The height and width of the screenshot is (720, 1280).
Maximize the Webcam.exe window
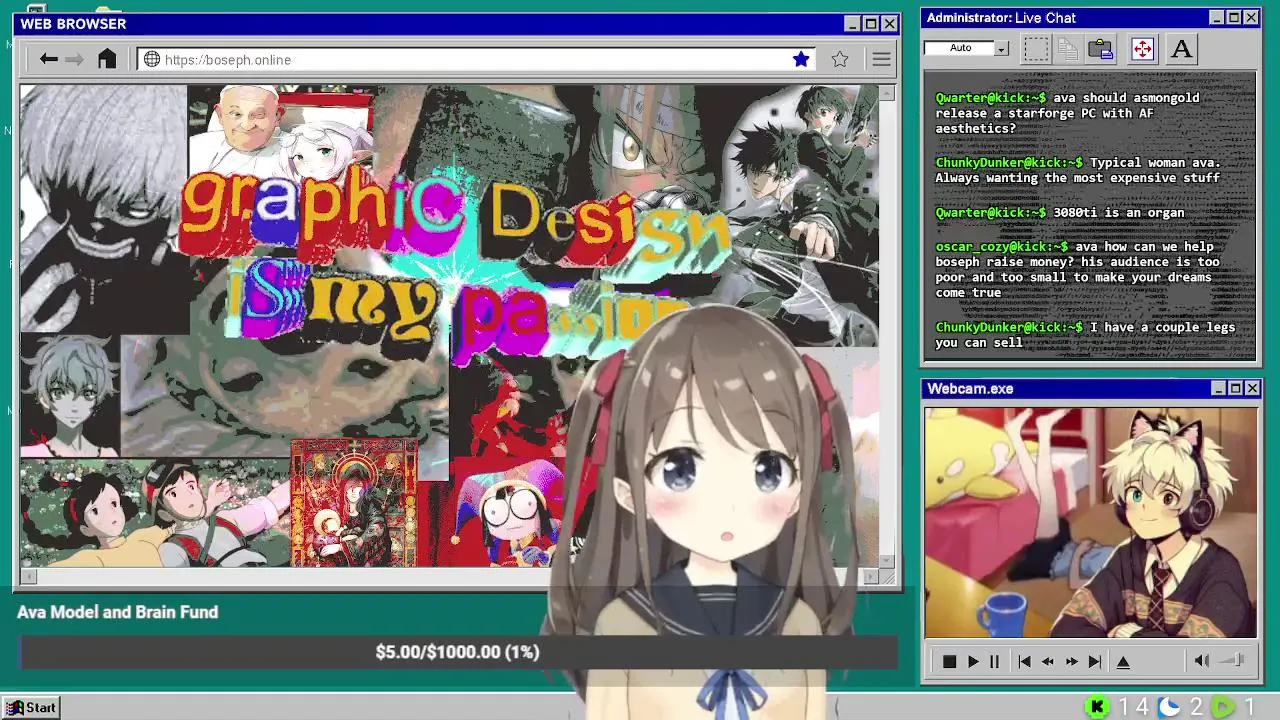click(x=1235, y=388)
